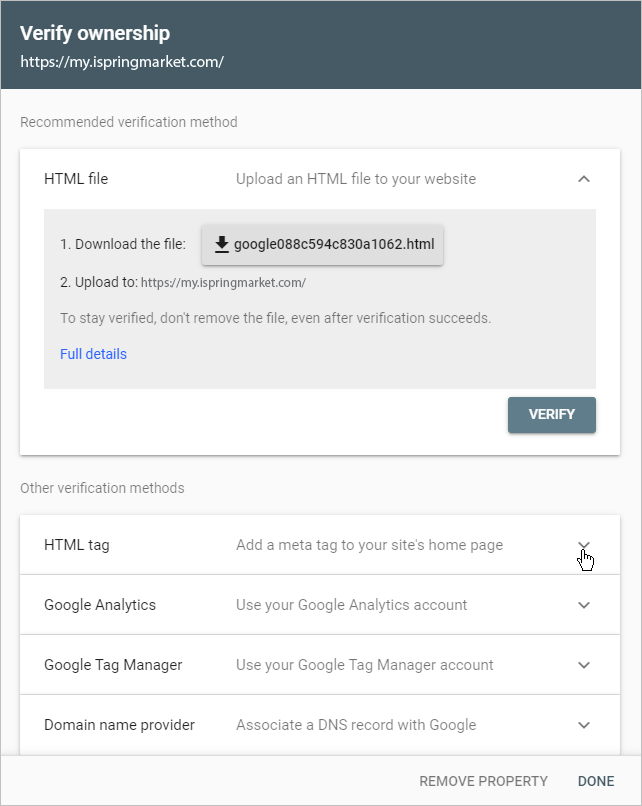The image size is (642, 806).
Task: Expand Domain name provider chevron
Action: pos(583,725)
